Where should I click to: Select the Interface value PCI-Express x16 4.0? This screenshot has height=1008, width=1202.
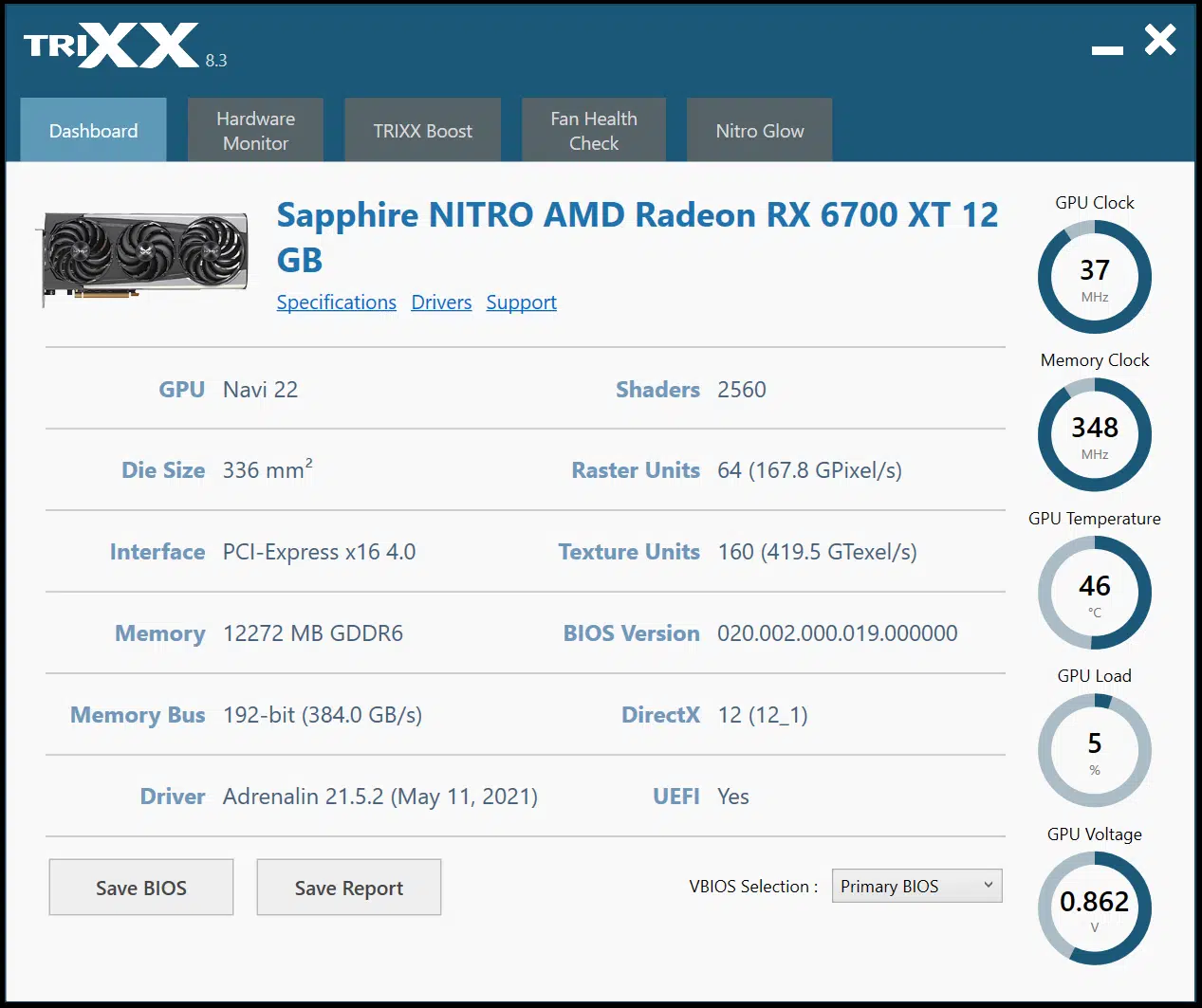319,552
